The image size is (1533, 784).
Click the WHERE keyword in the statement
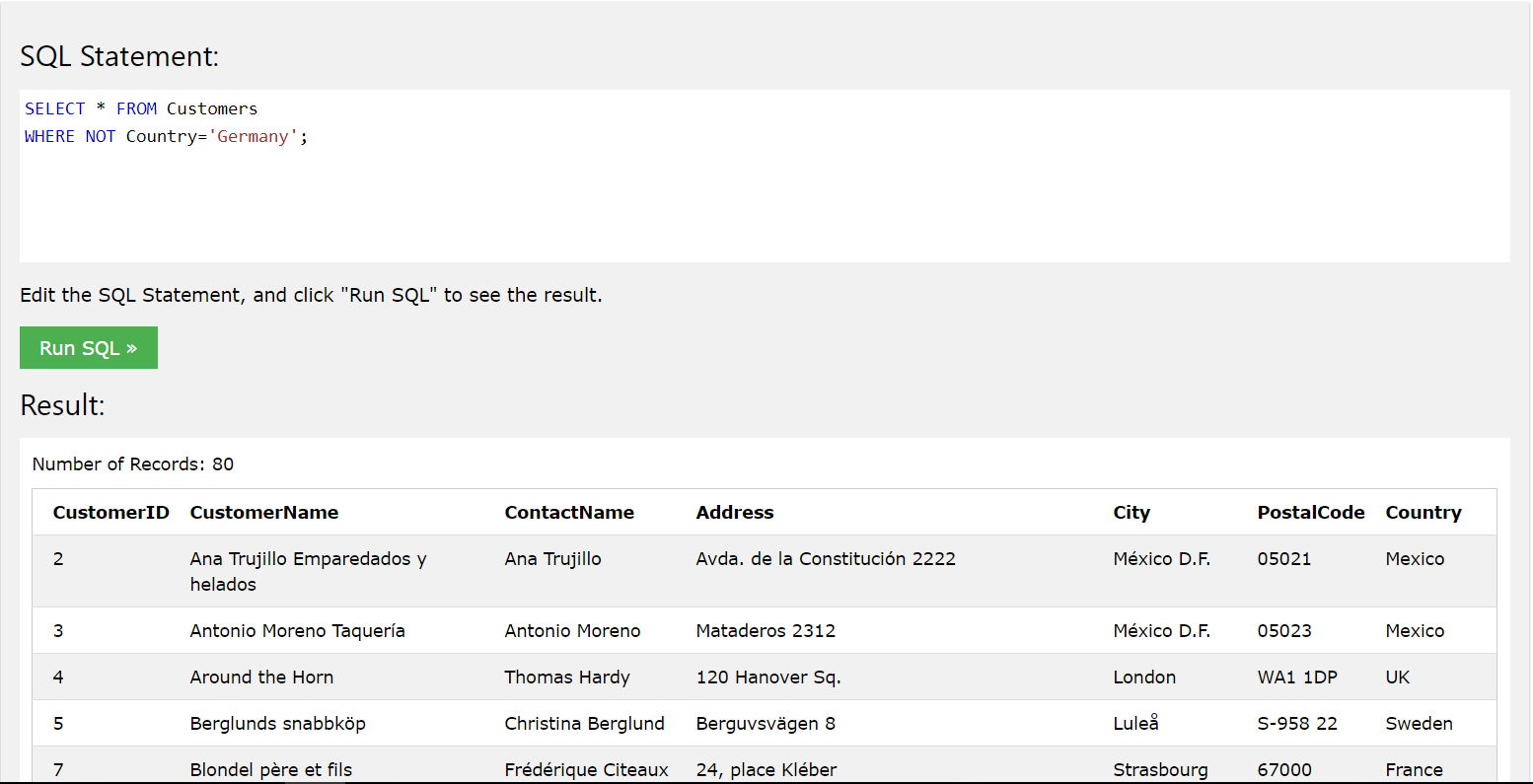(49, 136)
